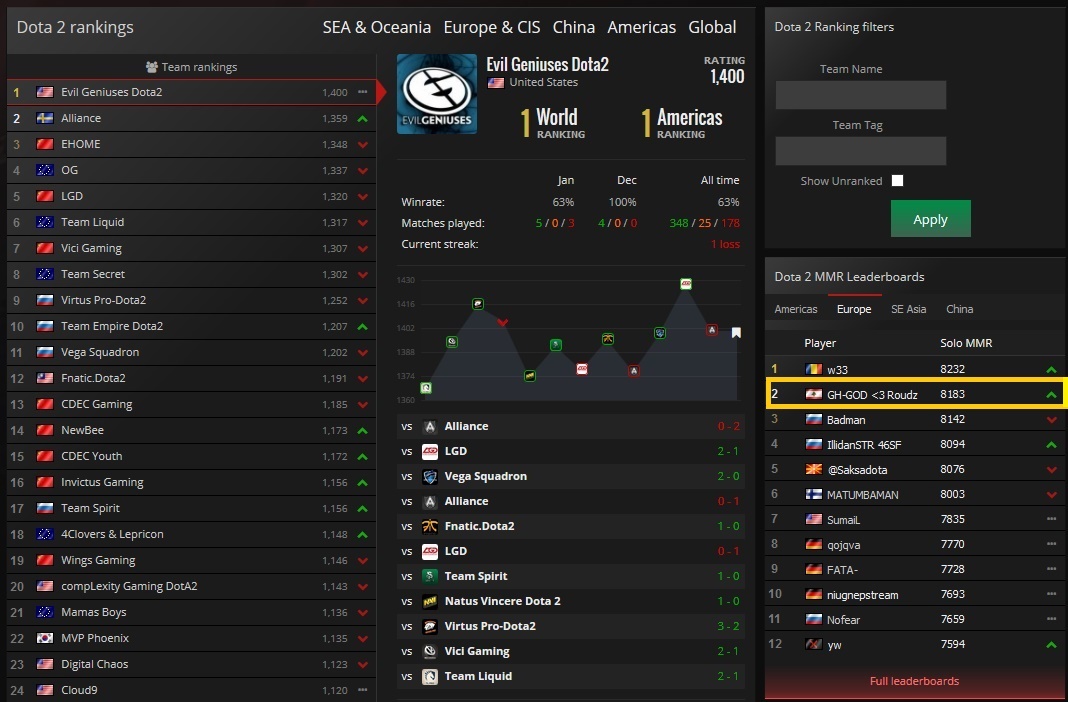The height and width of the screenshot is (702, 1068).
Task: Click the Fnatic.Dota2 logo in match list
Action: [429, 525]
